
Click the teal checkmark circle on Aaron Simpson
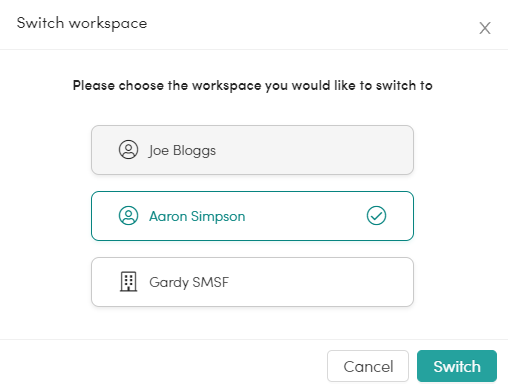[376, 216]
